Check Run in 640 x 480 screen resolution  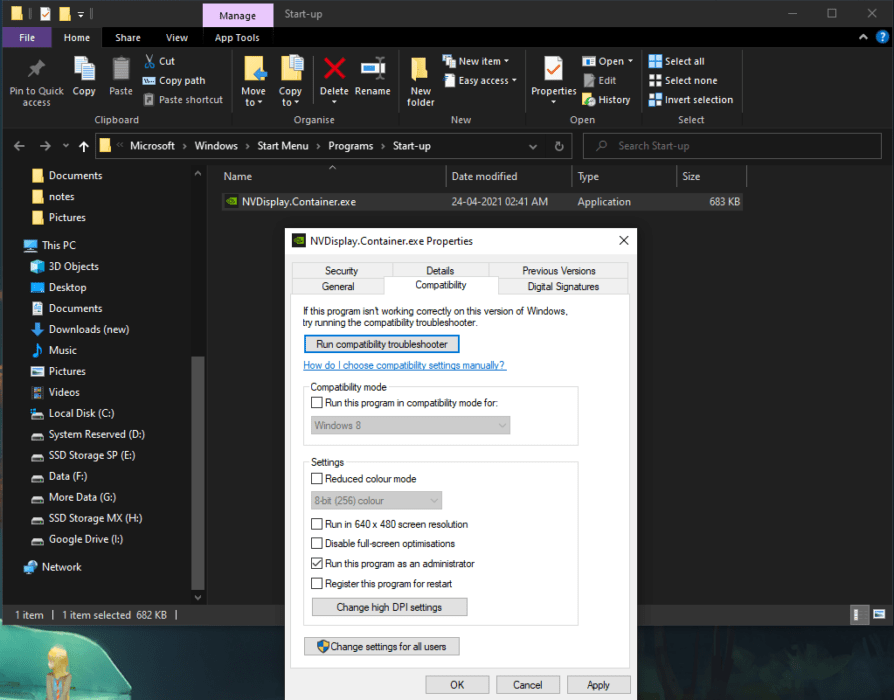click(x=318, y=523)
